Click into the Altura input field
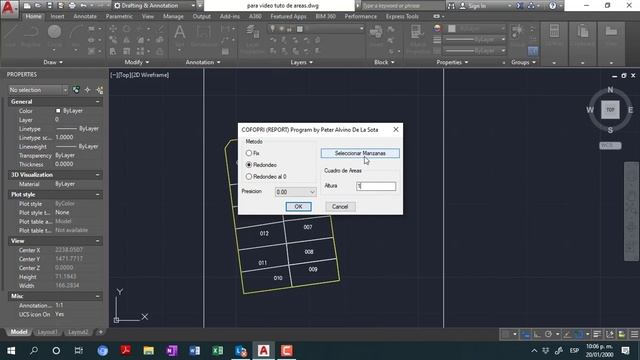Image resolution: width=640 pixels, height=360 pixels. click(376, 186)
